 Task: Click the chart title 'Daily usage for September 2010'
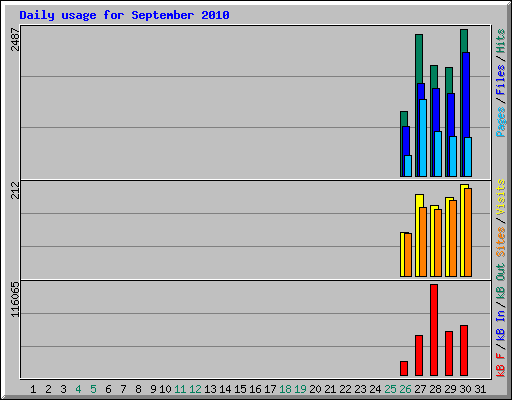coord(124,15)
